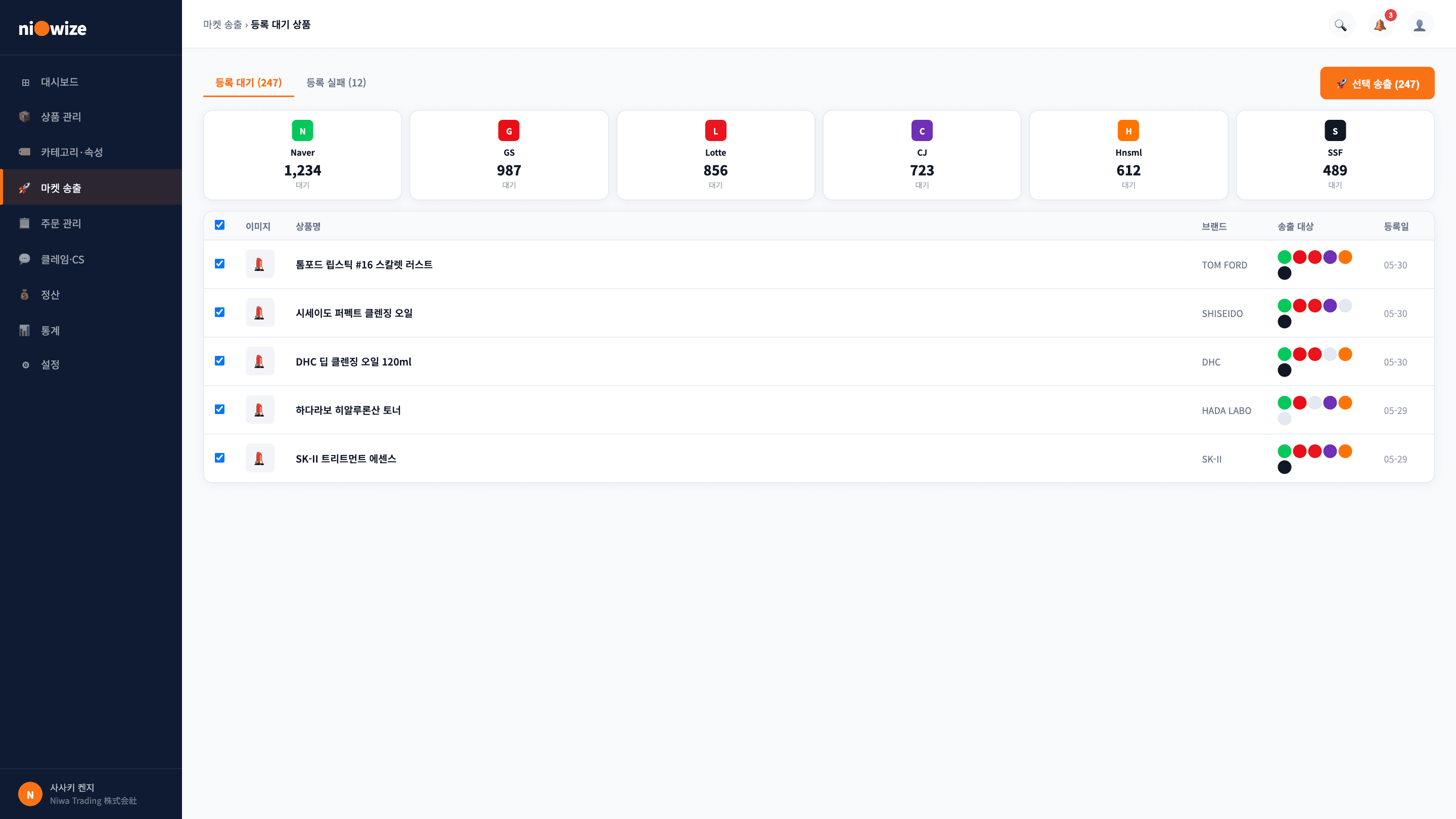Open 주문 관리 in the sidebar
The width and height of the screenshot is (1456, 819).
click(91, 223)
